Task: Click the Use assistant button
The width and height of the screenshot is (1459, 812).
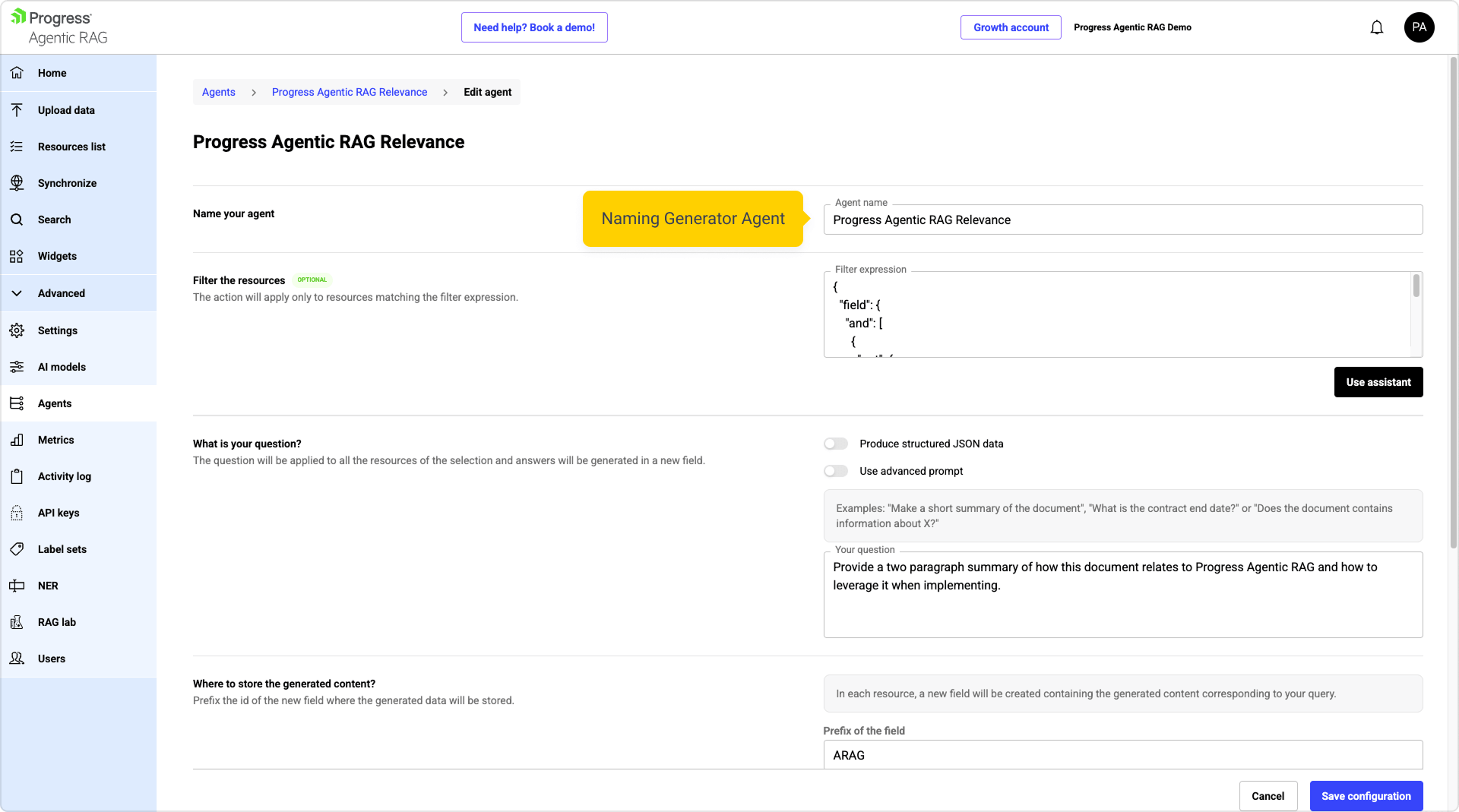Action: pos(1378,382)
